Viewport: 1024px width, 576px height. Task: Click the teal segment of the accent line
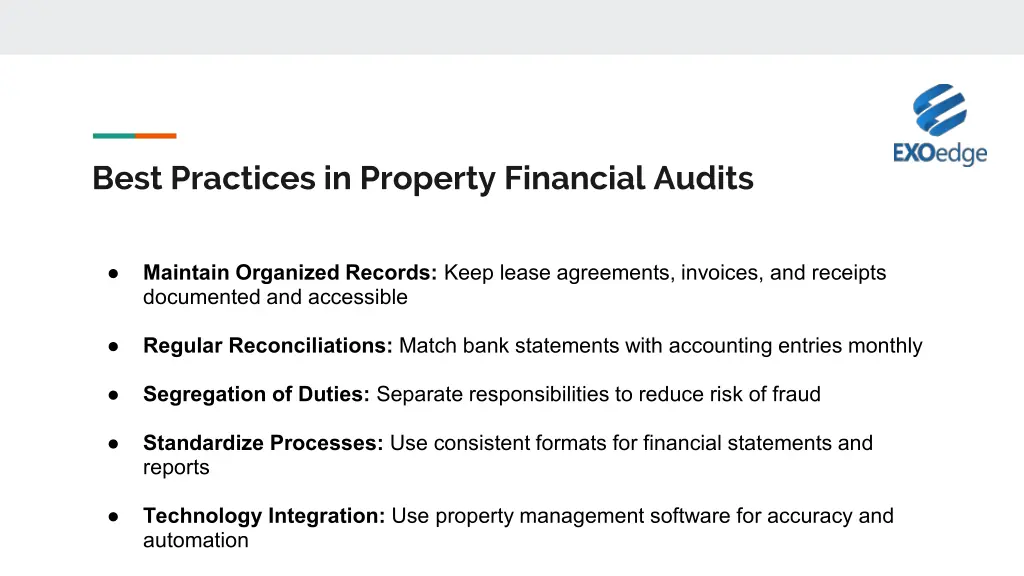(x=113, y=136)
